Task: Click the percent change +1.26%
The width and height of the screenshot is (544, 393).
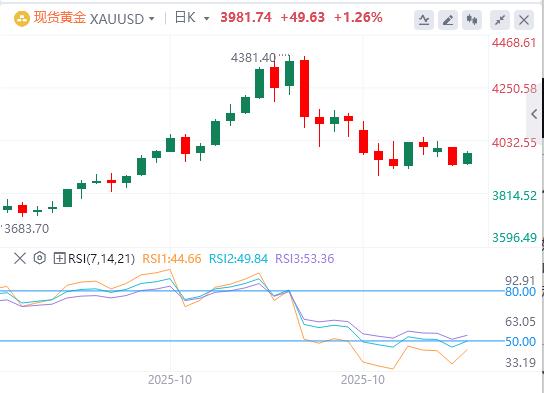Action: (358, 17)
